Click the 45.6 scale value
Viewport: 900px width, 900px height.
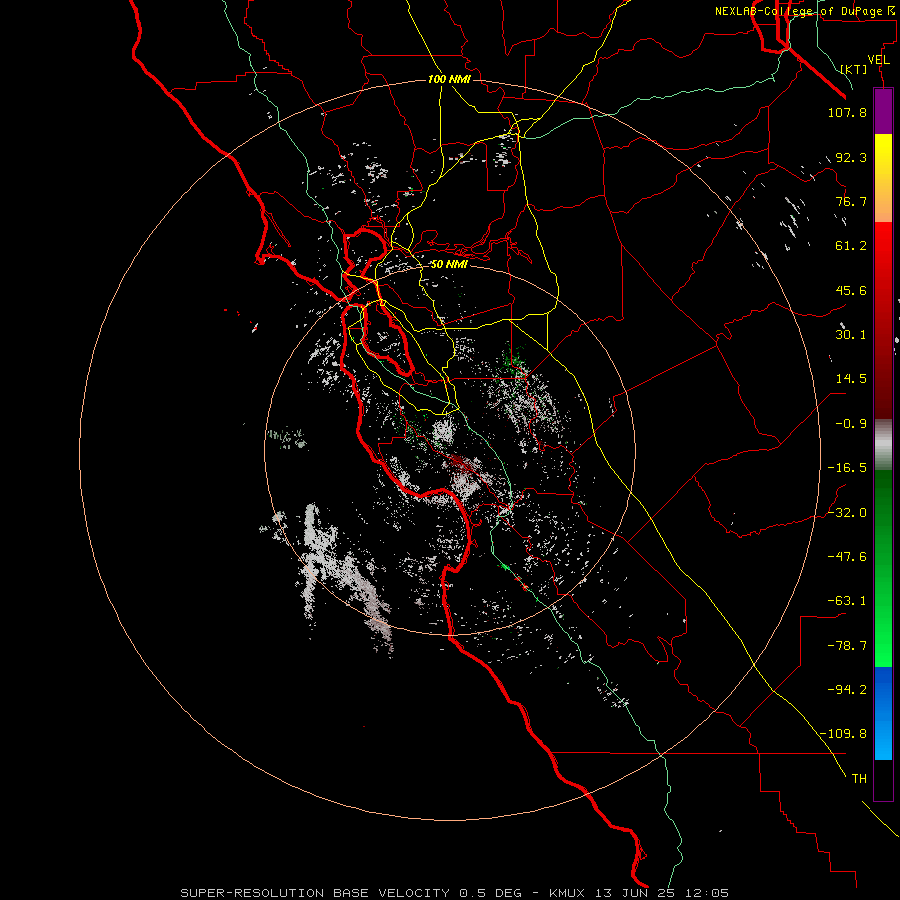click(x=851, y=290)
